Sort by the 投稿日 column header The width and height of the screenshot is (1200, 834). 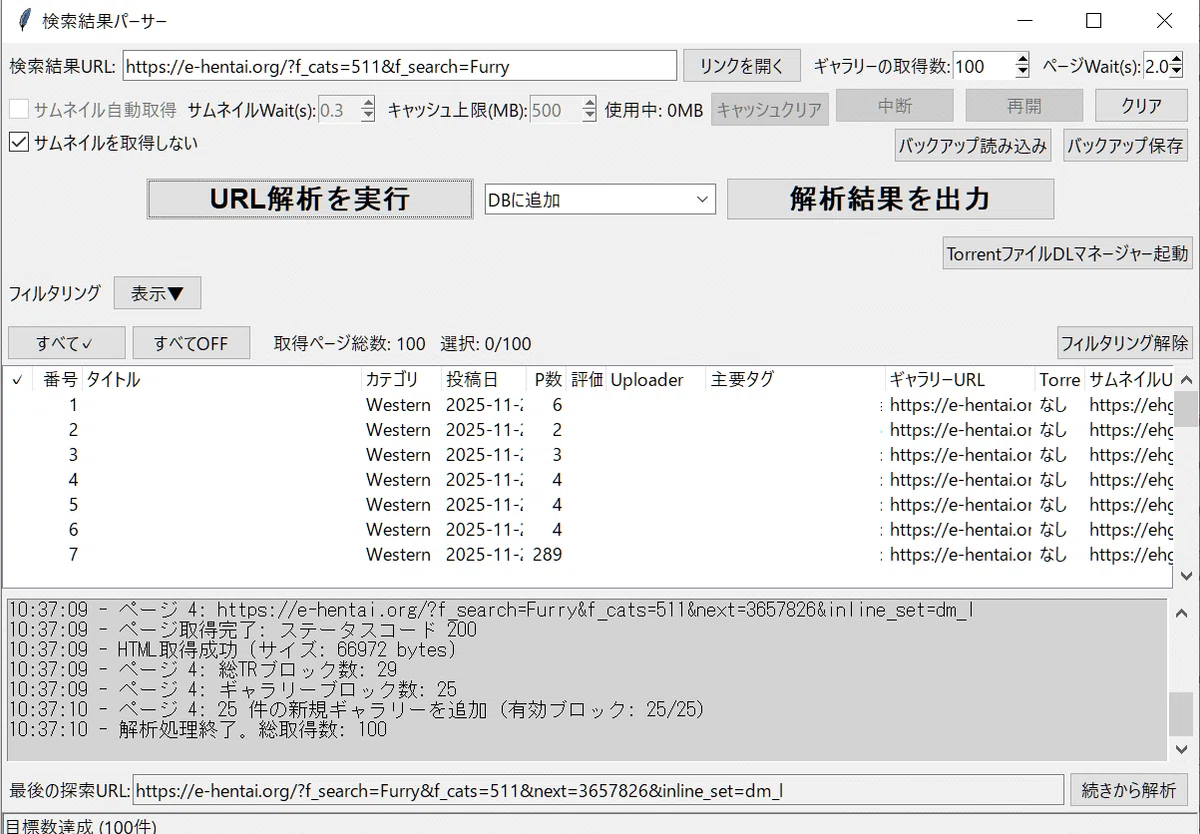(484, 379)
